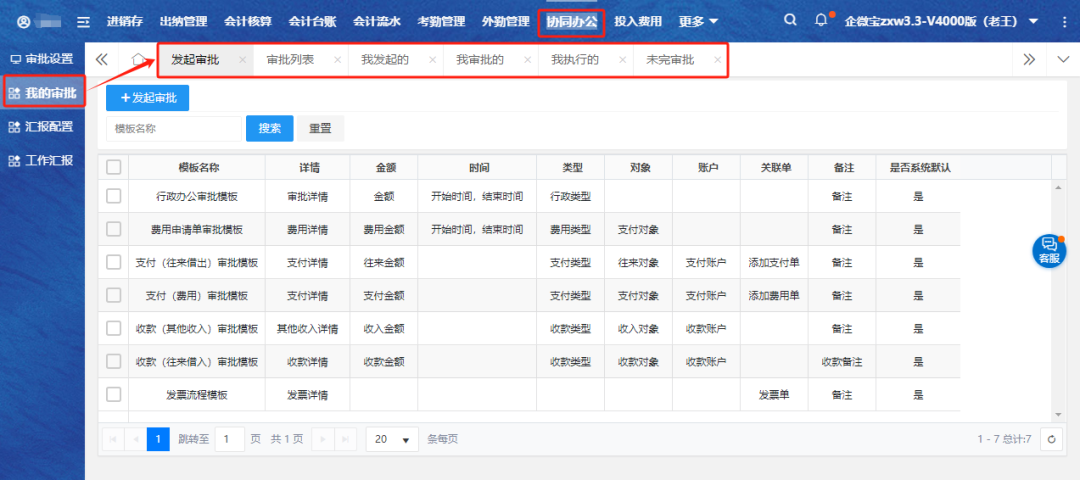Toggle the hamburger menu icon

84,21
